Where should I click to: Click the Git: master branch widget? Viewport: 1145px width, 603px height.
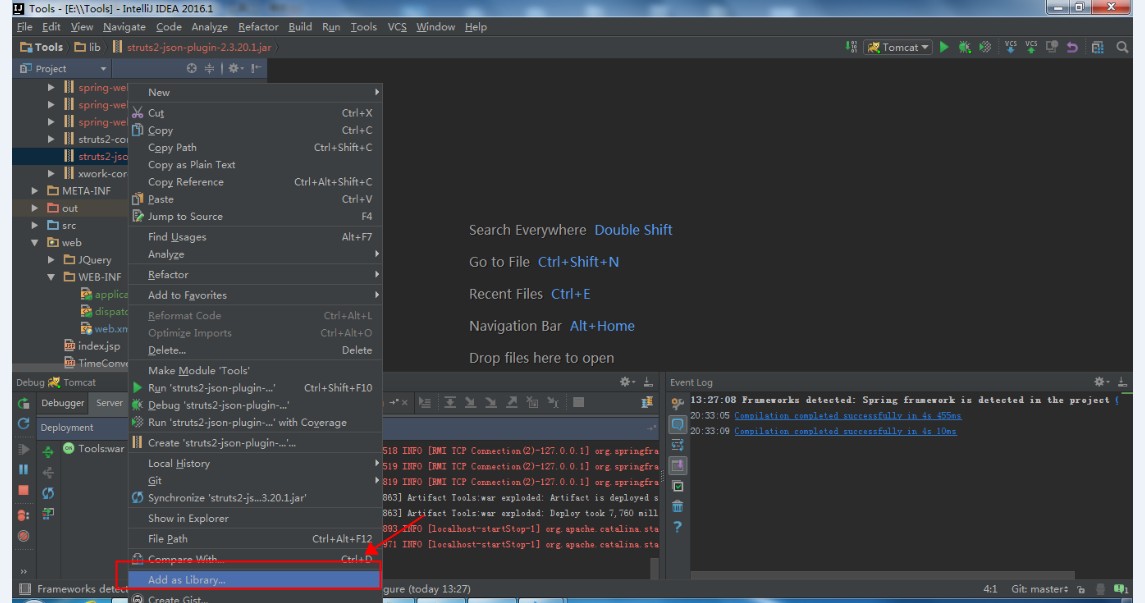click(1039, 589)
